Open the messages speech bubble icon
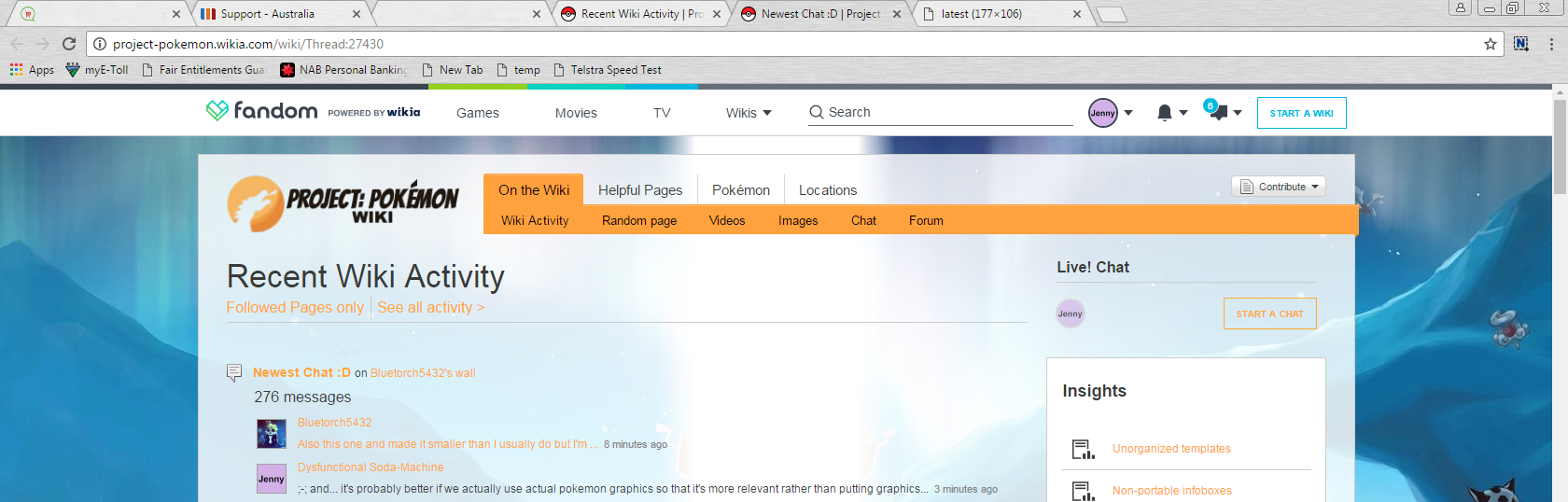This screenshot has width=1568, height=502. pos(1218,113)
